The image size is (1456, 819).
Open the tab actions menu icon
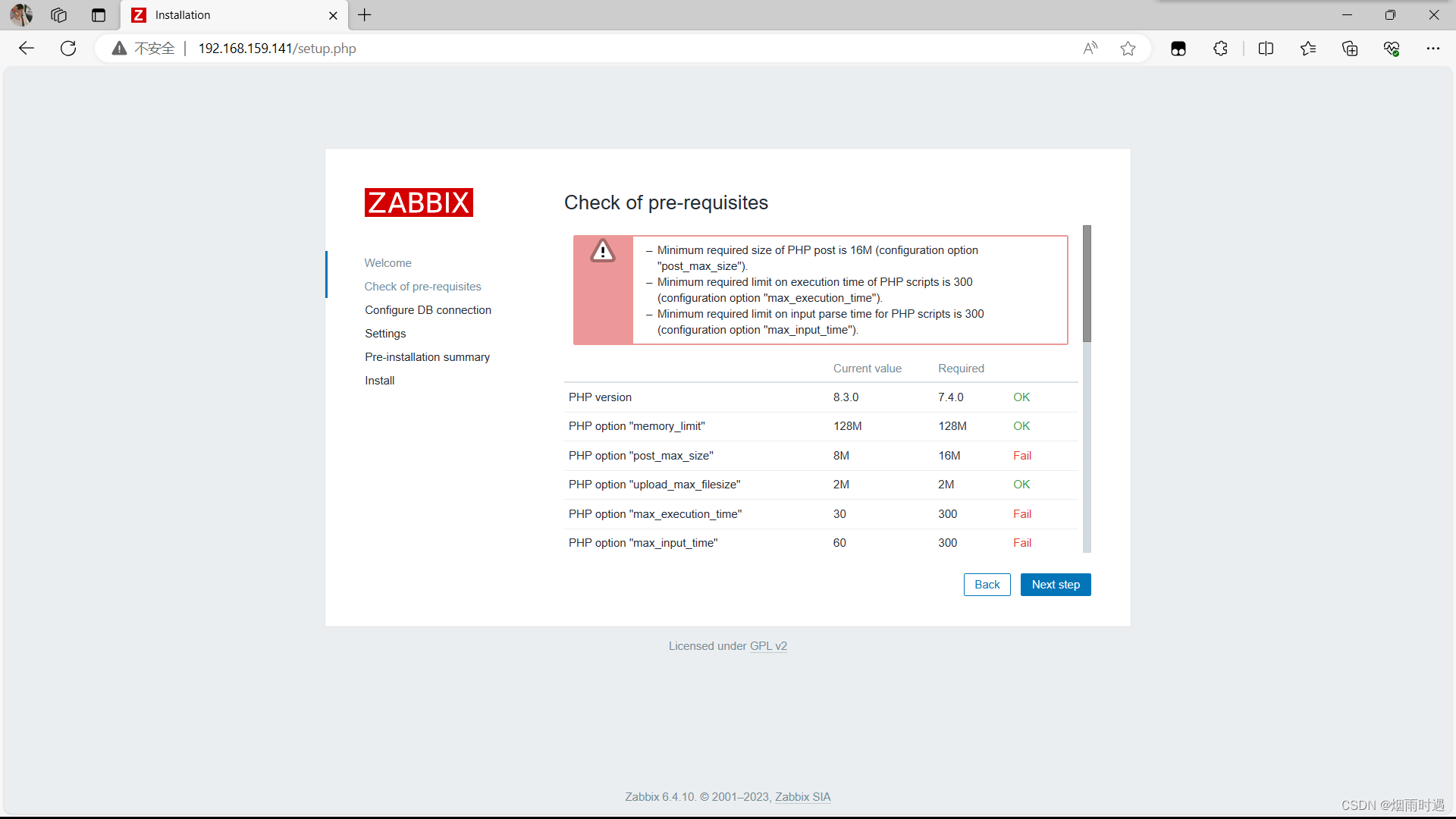(99, 15)
